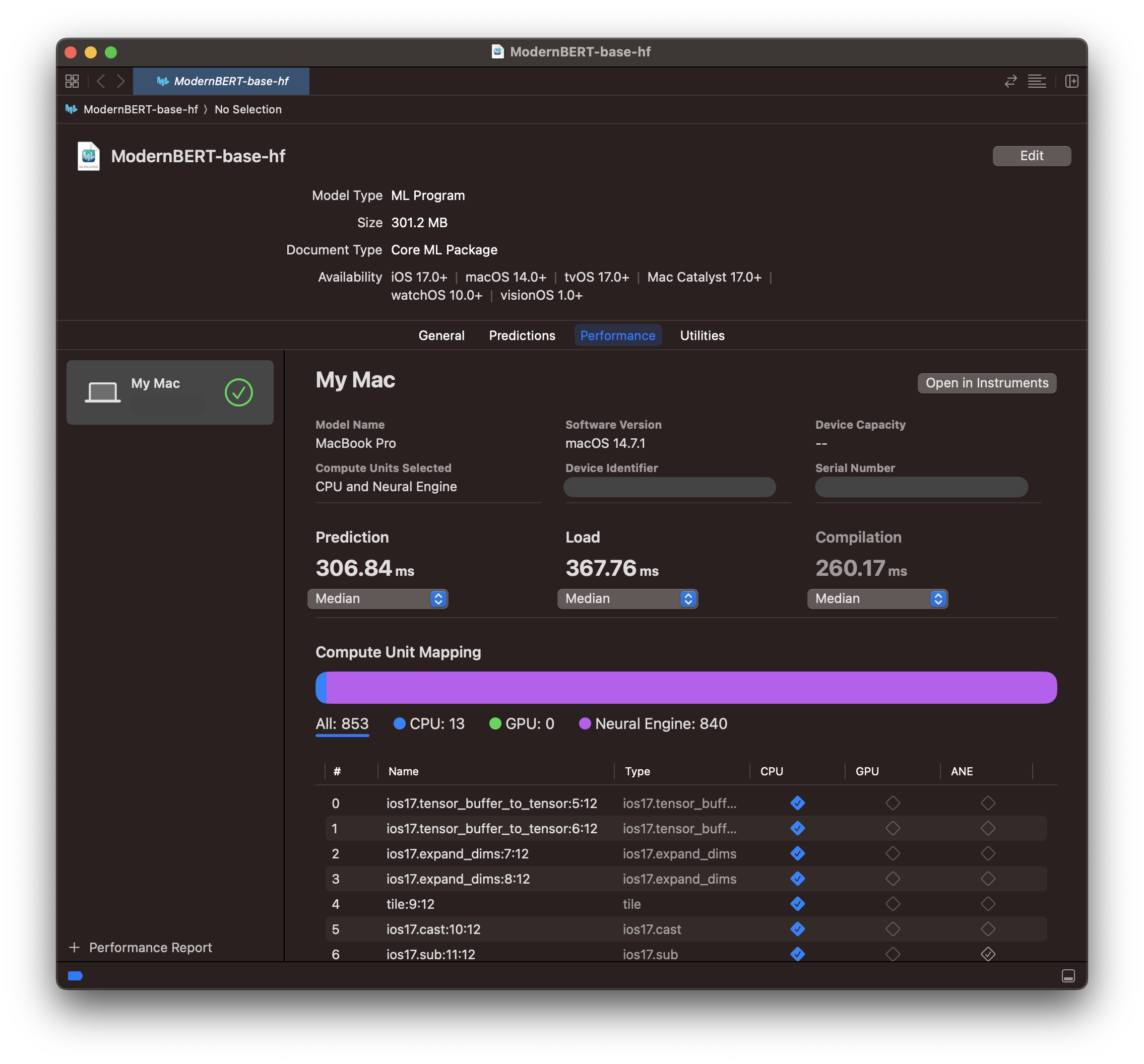Open the Prediction Median dropdown
The height and width of the screenshot is (1064, 1144).
[x=377, y=598]
